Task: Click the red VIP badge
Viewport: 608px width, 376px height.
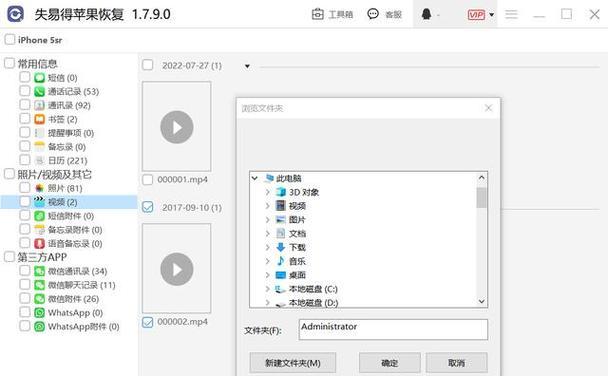Action: 476,15
